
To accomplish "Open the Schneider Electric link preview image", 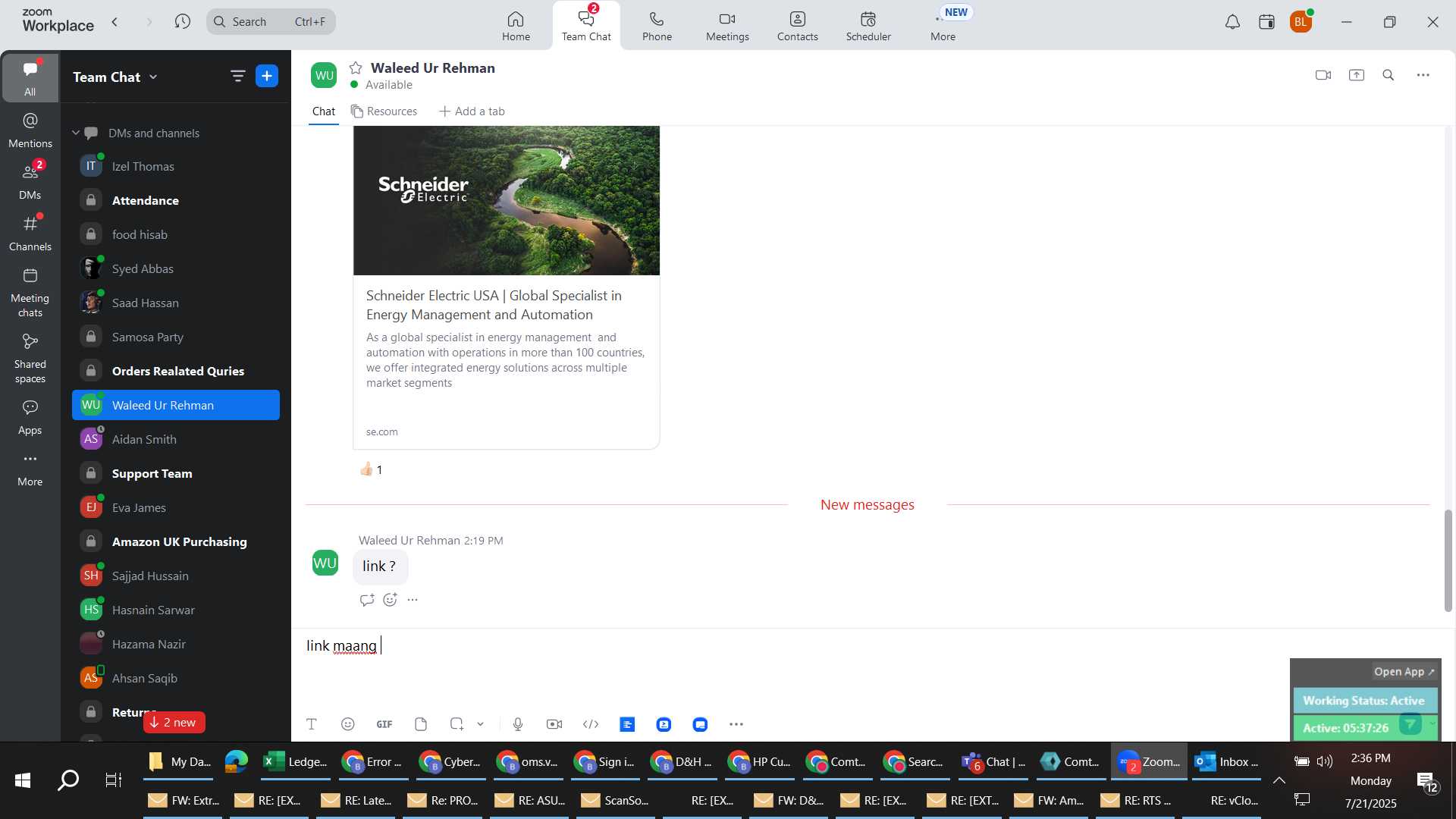I will point(507,200).
